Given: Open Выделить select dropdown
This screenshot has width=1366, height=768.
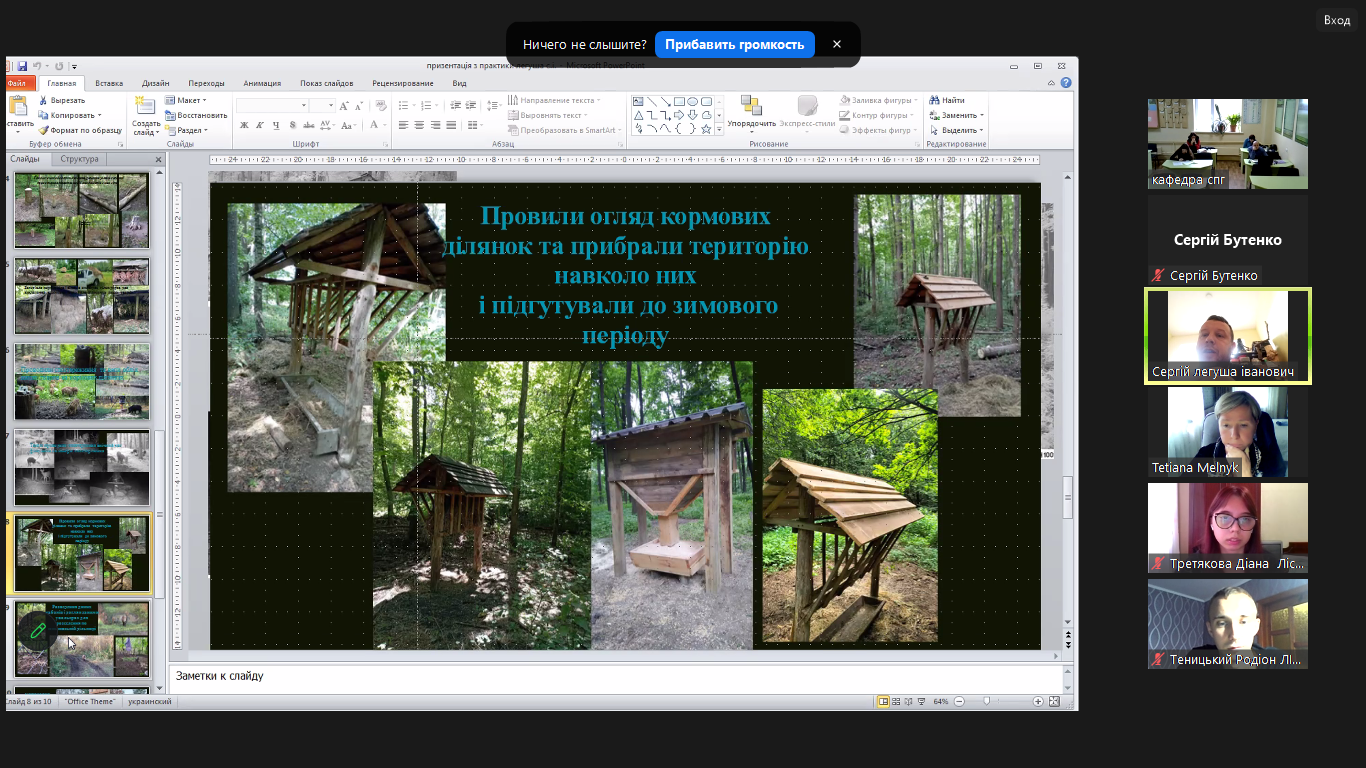Looking at the screenshot, I should point(983,130).
